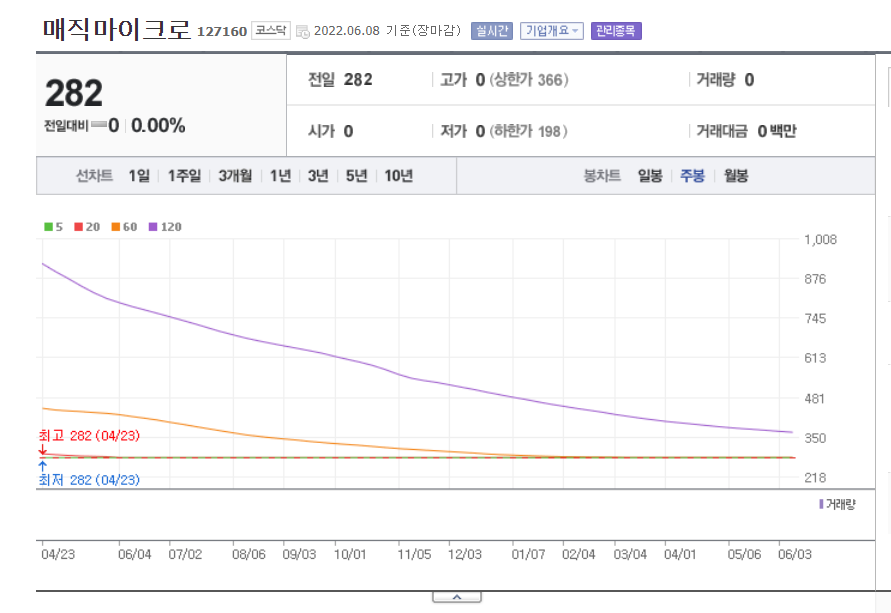
Task: Select the 10년 line chart period
Action: (398, 176)
